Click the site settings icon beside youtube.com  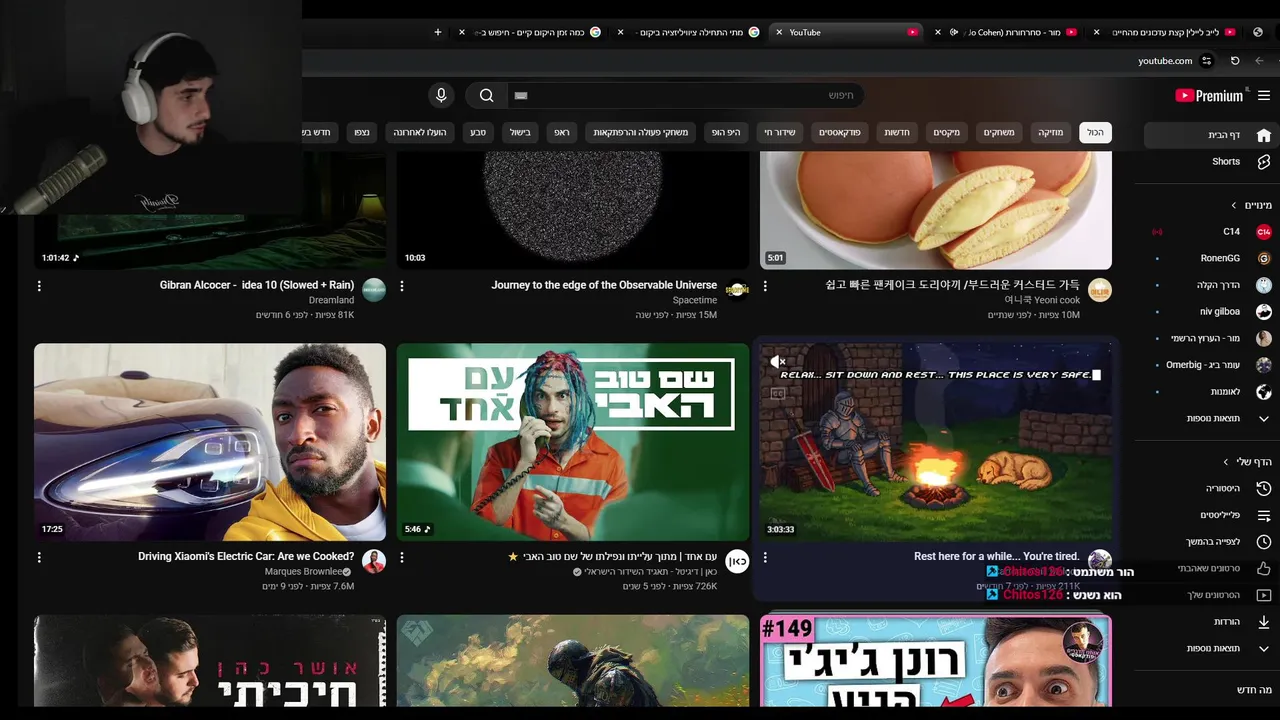1207,61
